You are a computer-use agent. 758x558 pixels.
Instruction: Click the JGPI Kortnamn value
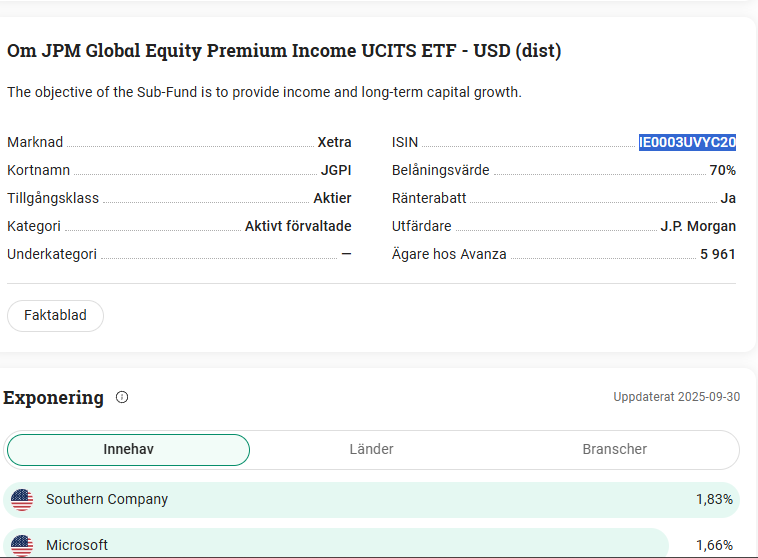click(x=336, y=170)
